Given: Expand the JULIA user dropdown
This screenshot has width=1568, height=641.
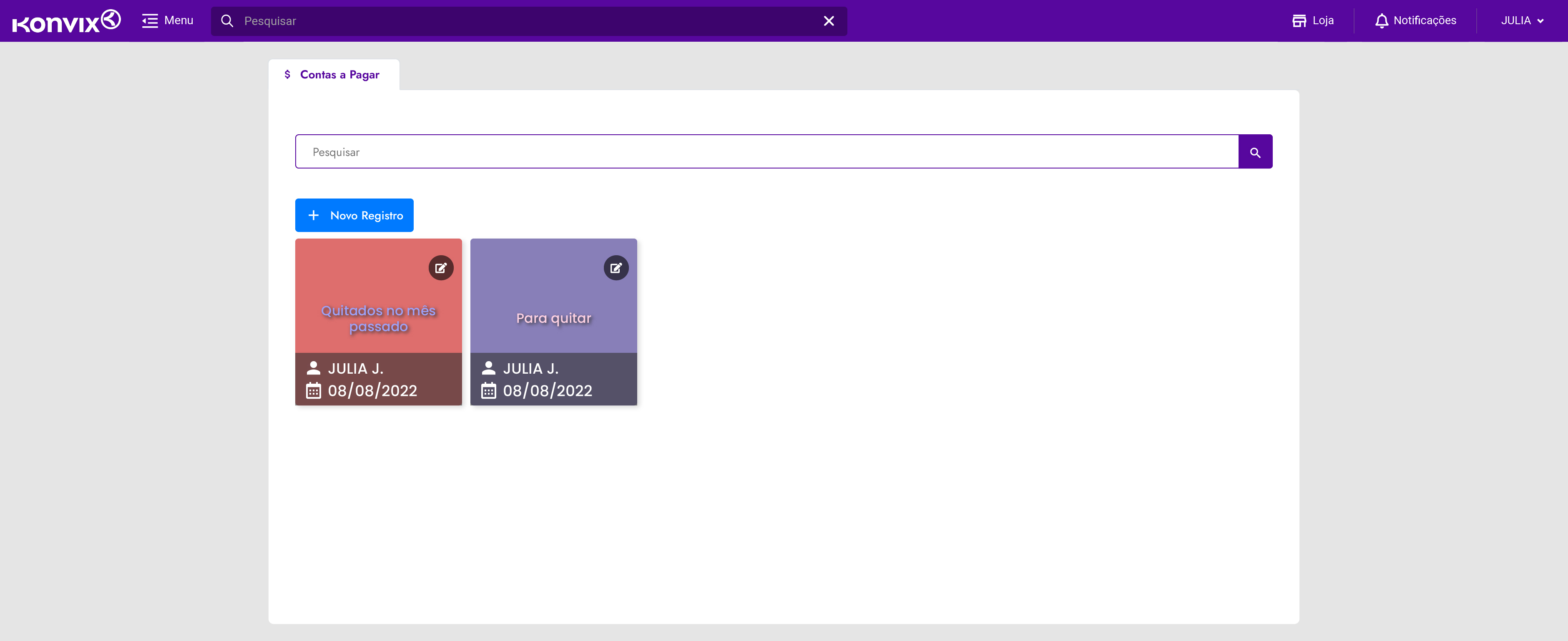Looking at the screenshot, I should click(x=1522, y=21).
